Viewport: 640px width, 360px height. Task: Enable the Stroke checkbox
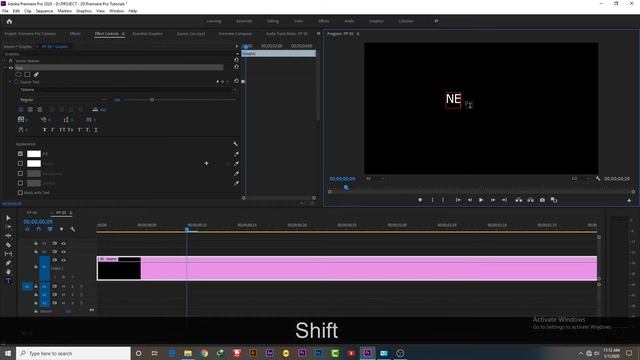(20, 164)
